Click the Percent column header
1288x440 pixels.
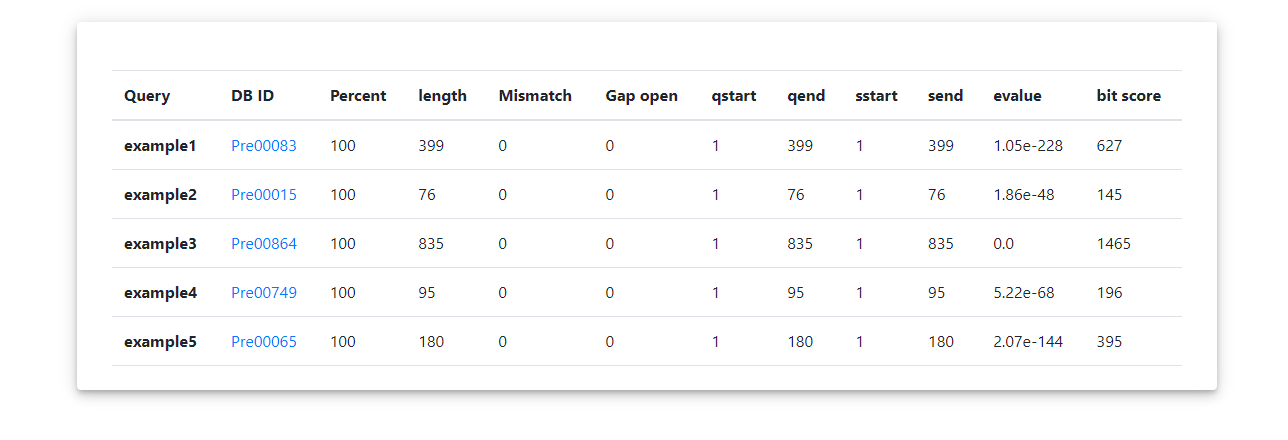point(358,96)
